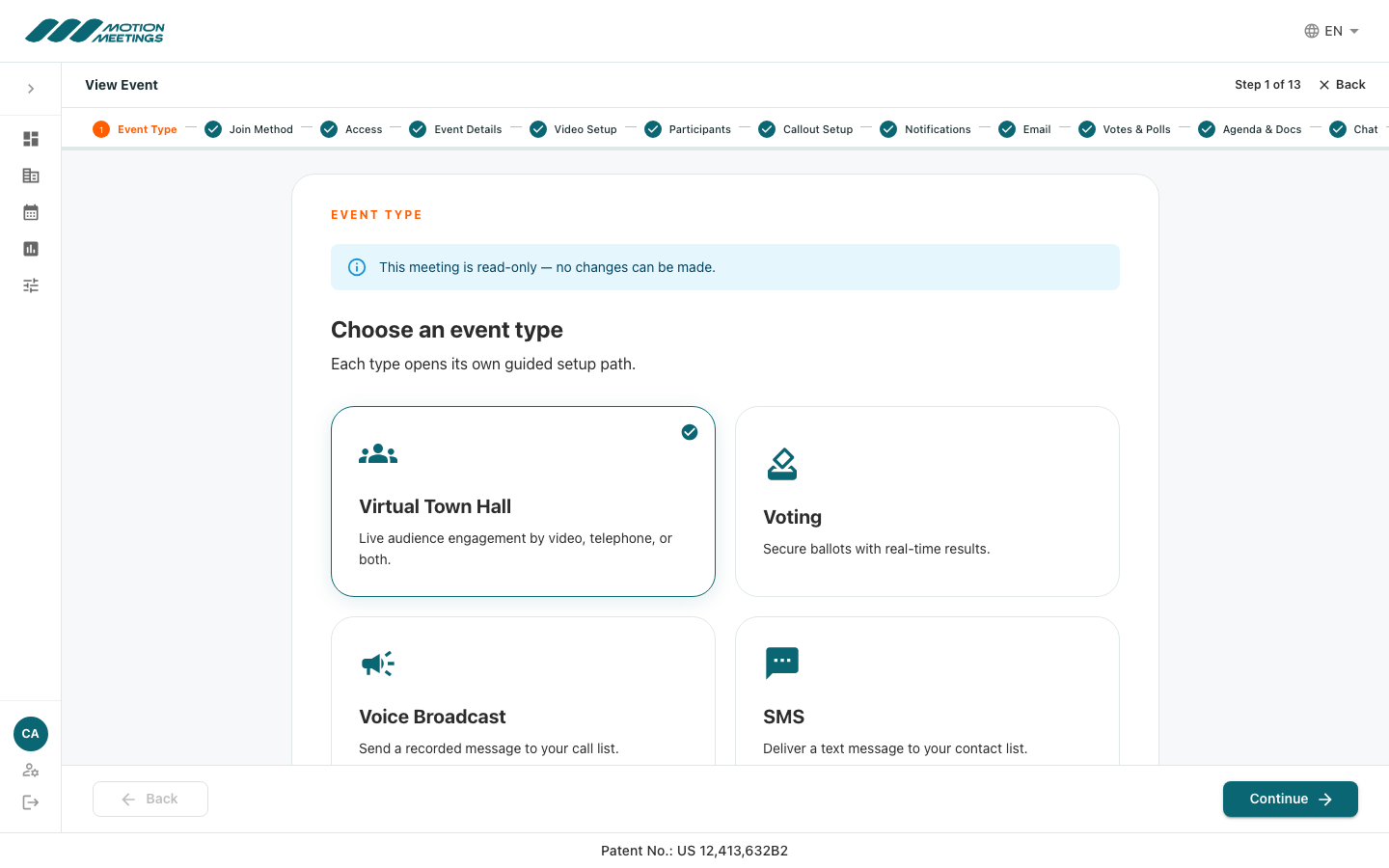Click the info icon in read-only banner

click(357, 267)
